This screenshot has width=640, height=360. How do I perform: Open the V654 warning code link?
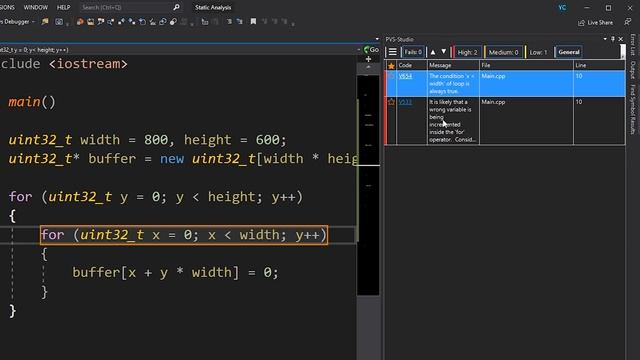(x=405, y=76)
